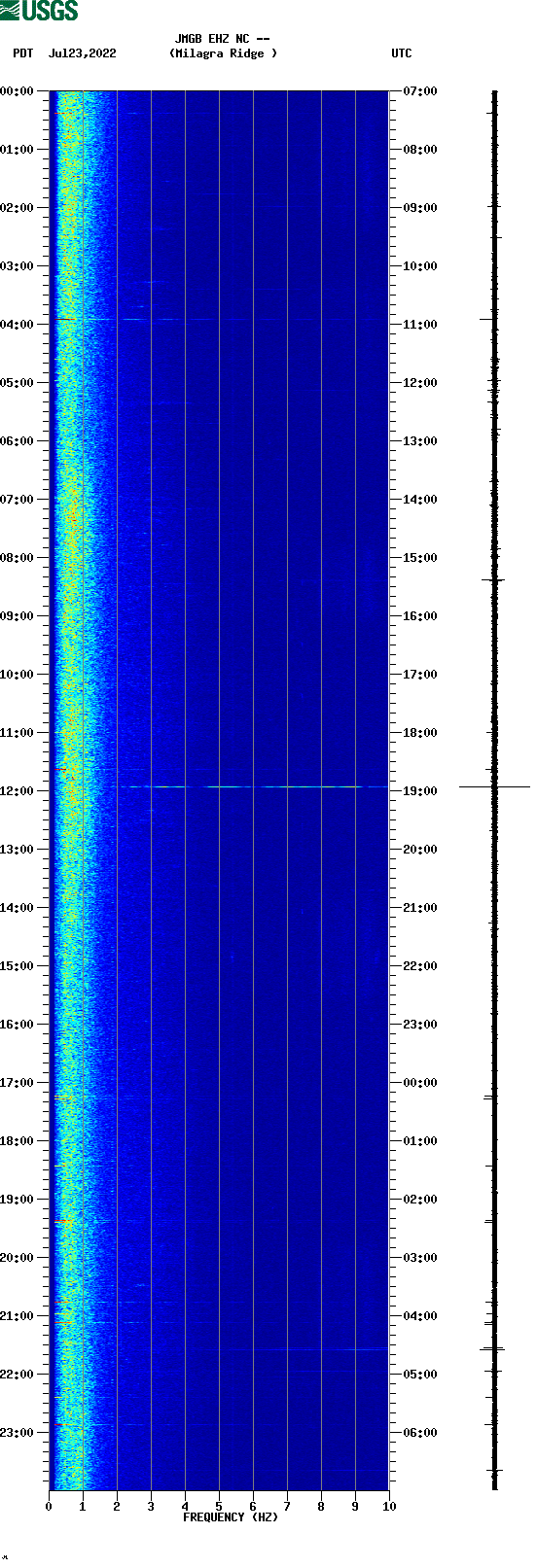The height and width of the screenshot is (1568, 537).
Task: Click the FREQUENCY (HZ) axis label
Action: click(x=231, y=1517)
